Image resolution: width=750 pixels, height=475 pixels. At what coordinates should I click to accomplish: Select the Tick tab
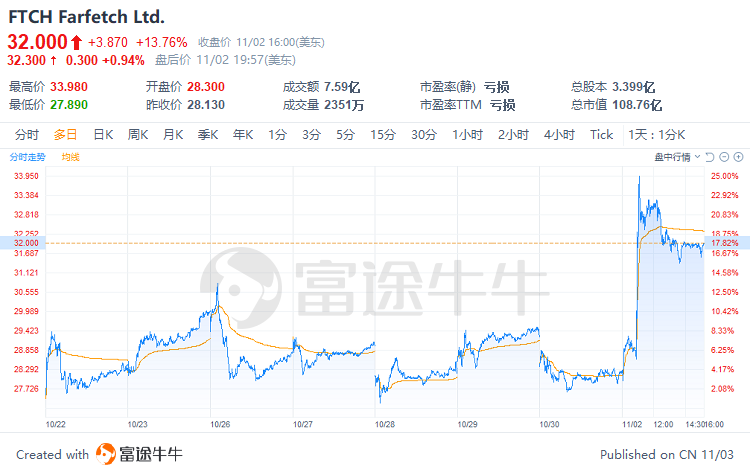click(x=601, y=135)
